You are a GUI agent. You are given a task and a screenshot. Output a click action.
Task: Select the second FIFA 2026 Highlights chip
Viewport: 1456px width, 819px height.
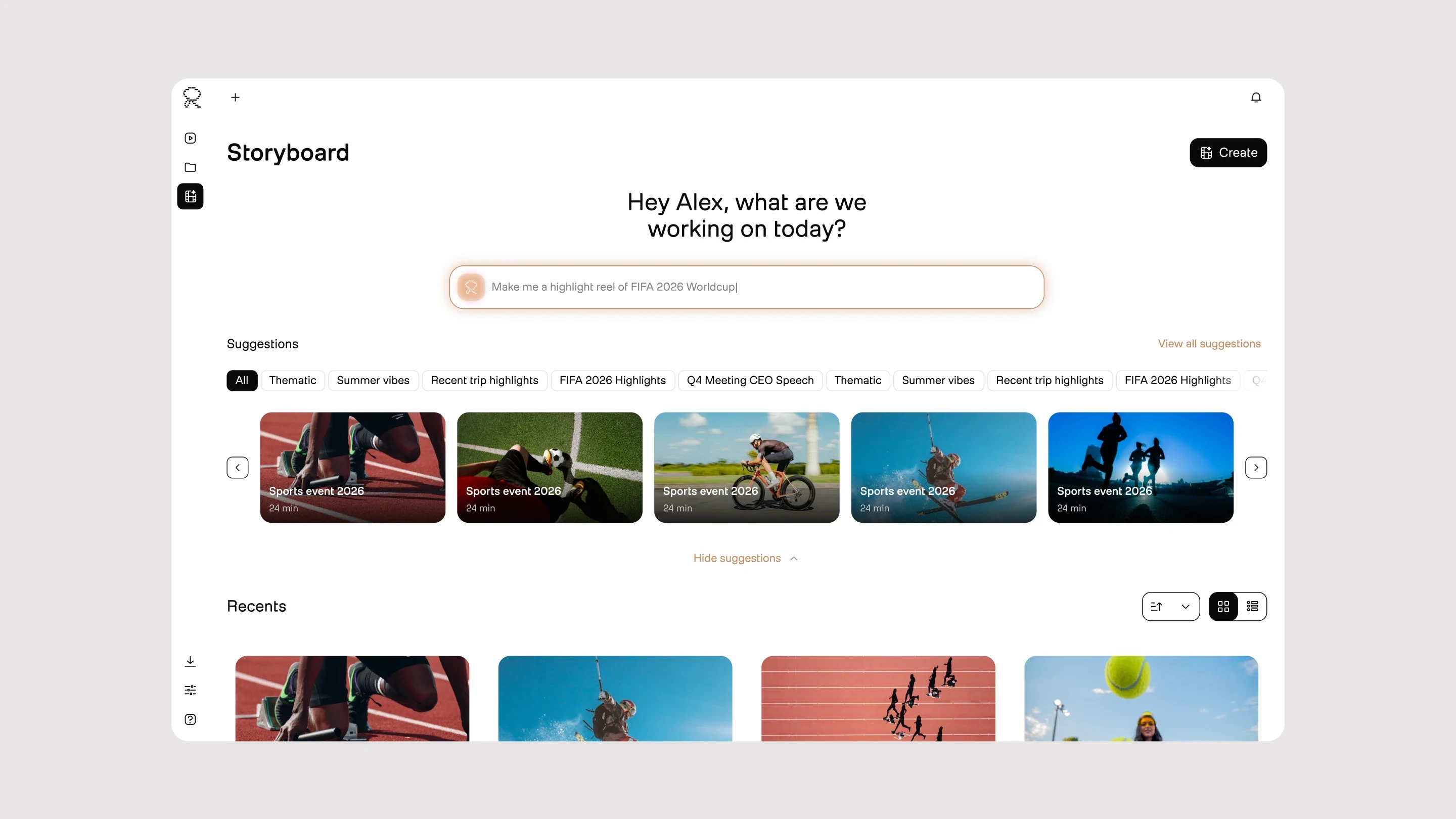tap(1178, 380)
